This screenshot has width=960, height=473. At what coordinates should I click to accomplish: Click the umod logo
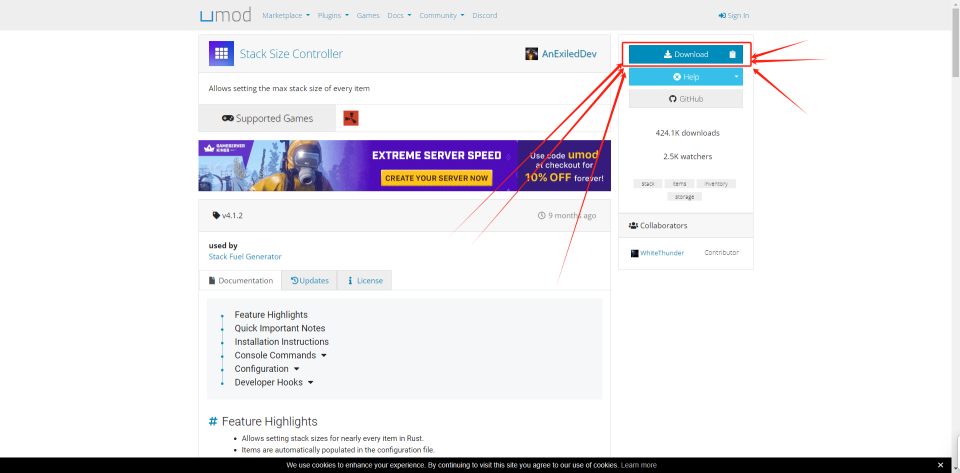coord(225,15)
